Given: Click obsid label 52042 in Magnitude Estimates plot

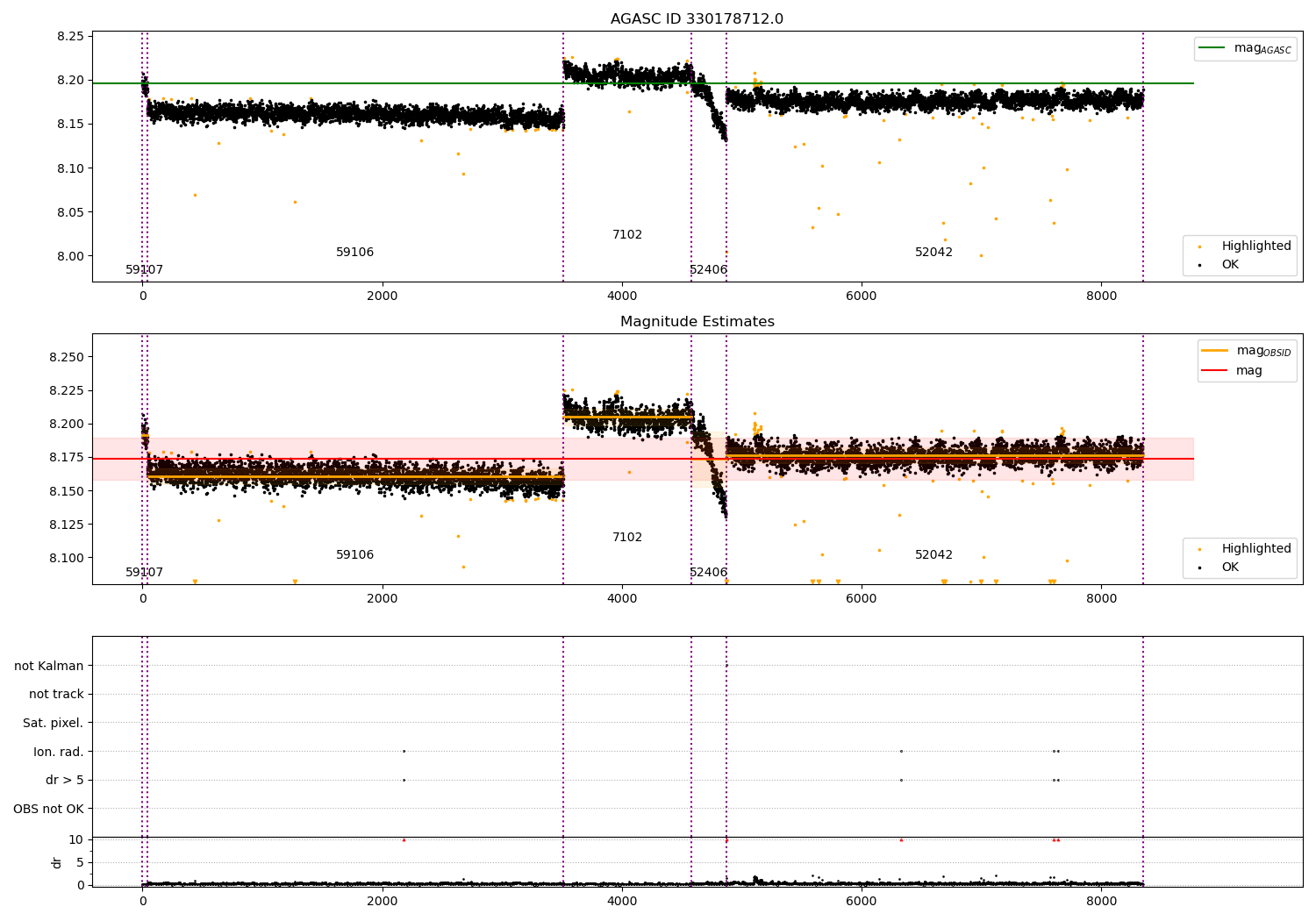Looking at the screenshot, I should coord(934,555).
